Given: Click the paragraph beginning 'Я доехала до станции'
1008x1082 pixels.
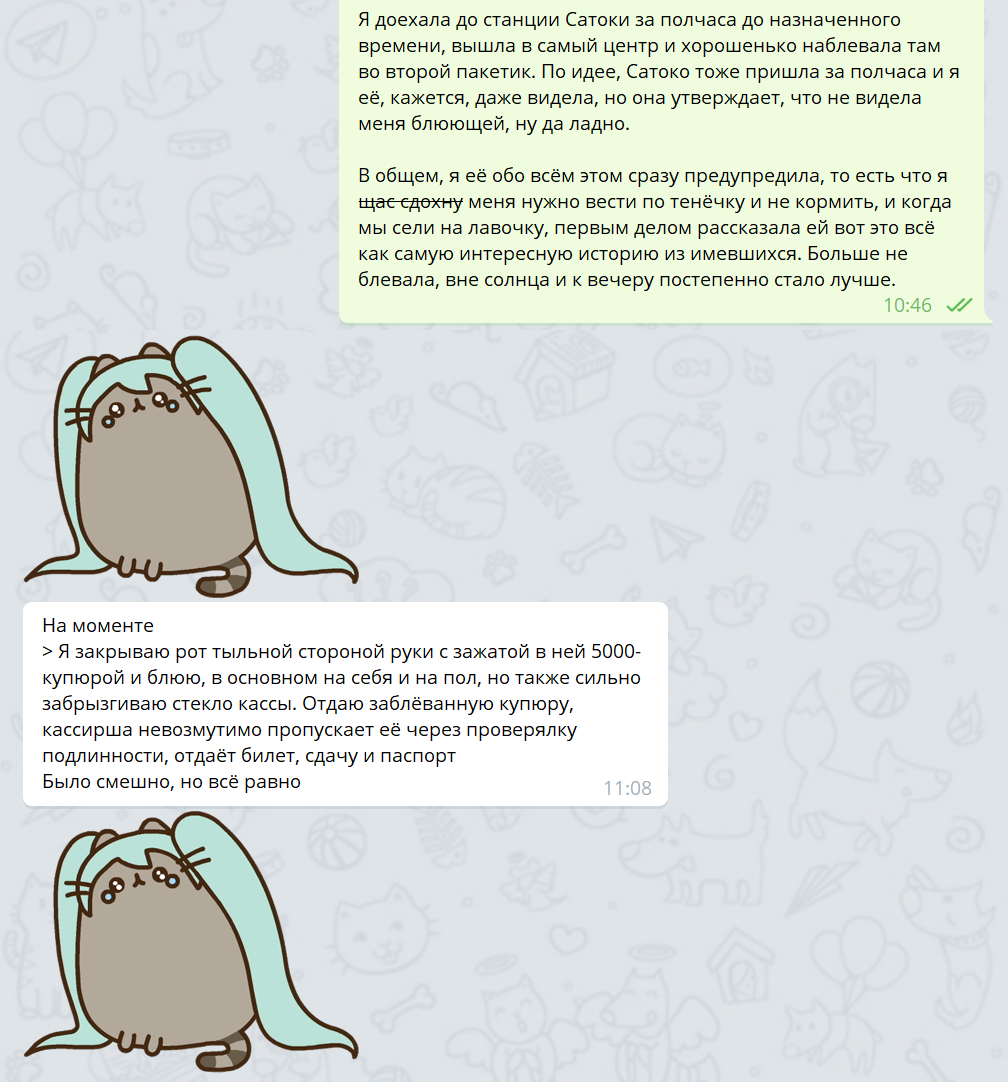Looking at the screenshot, I should point(659,72).
